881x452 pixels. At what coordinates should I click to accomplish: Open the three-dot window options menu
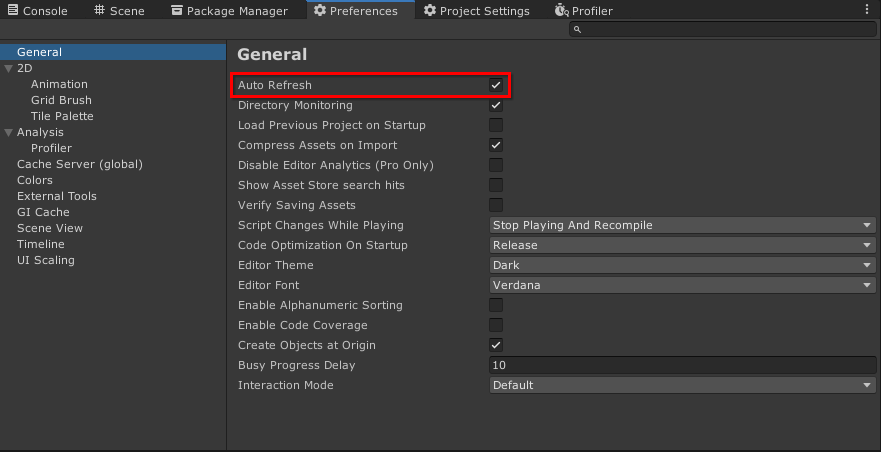(868, 10)
